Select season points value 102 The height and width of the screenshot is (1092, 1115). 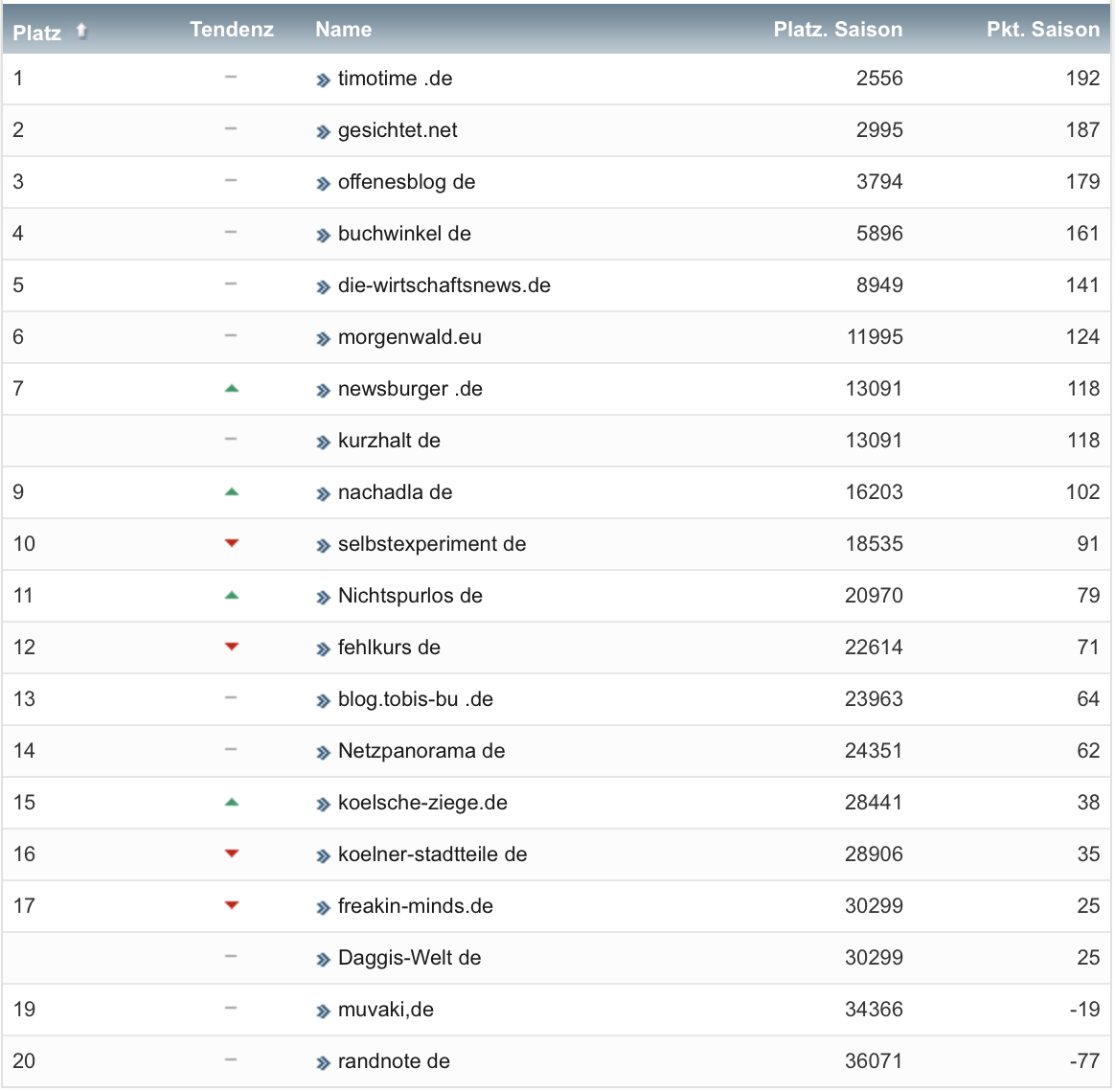1082,492
